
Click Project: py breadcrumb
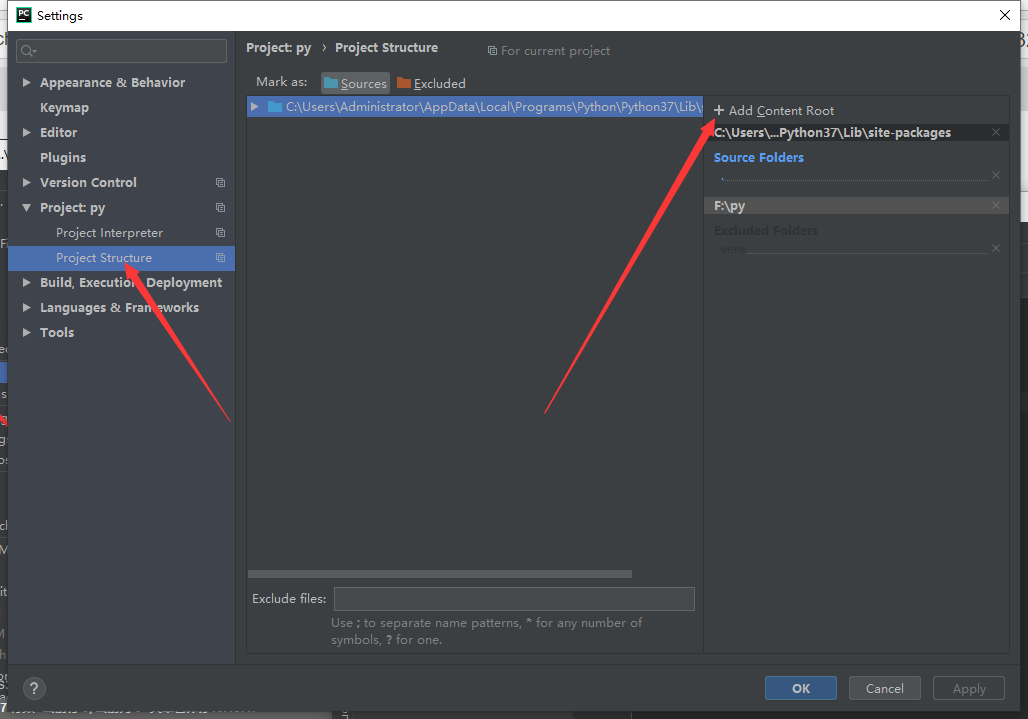(x=279, y=48)
